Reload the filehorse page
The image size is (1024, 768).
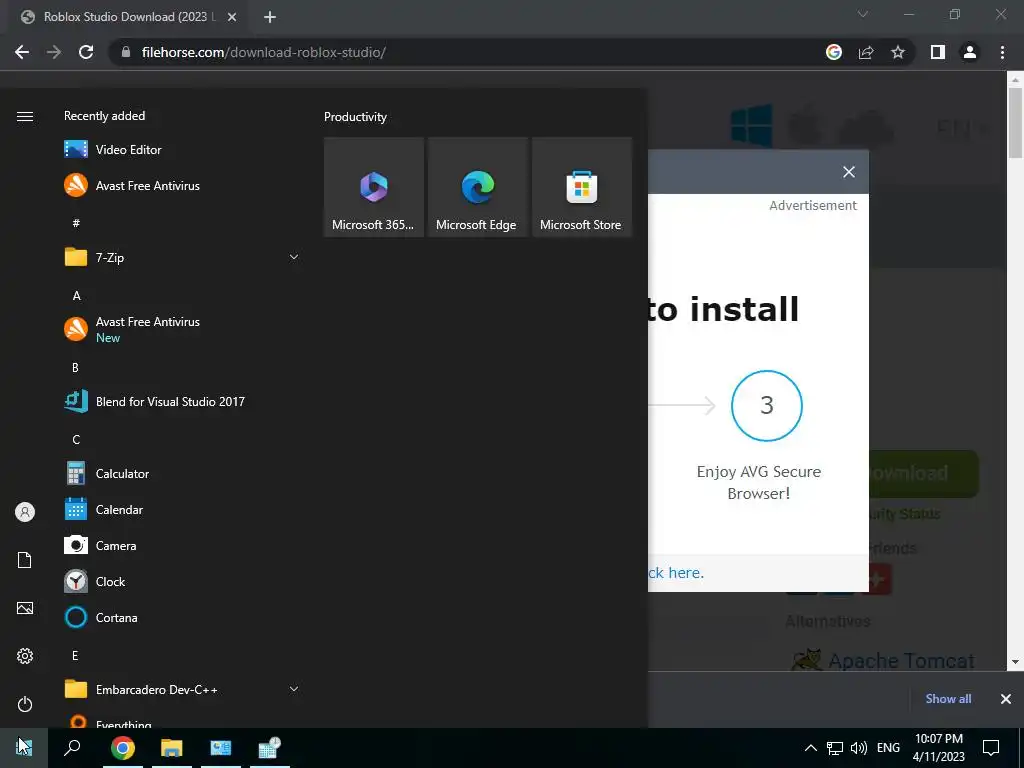tap(86, 52)
